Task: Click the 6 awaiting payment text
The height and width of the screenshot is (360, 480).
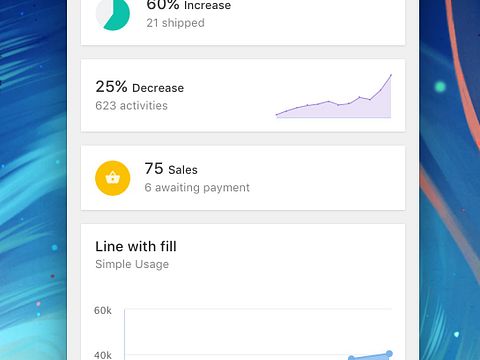Action: (x=197, y=188)
